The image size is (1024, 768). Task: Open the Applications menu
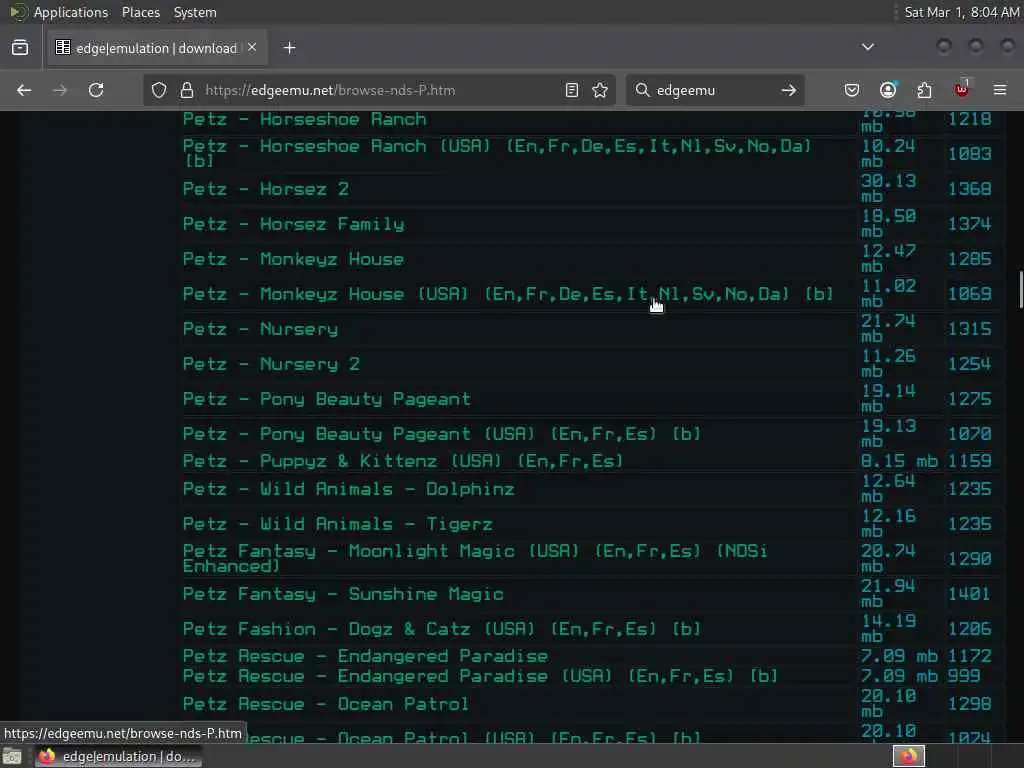coord(71,12)
